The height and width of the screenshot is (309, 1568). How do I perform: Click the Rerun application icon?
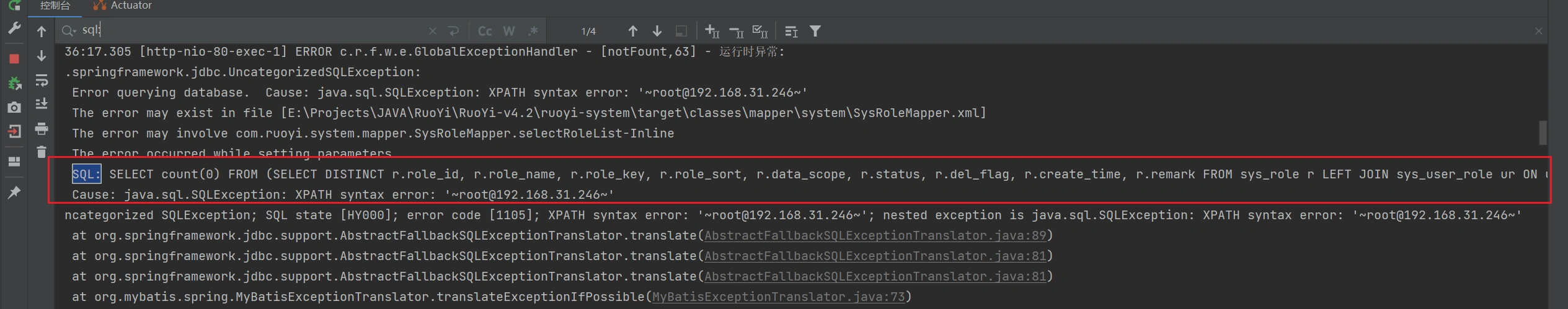click(x=14, y=6)
